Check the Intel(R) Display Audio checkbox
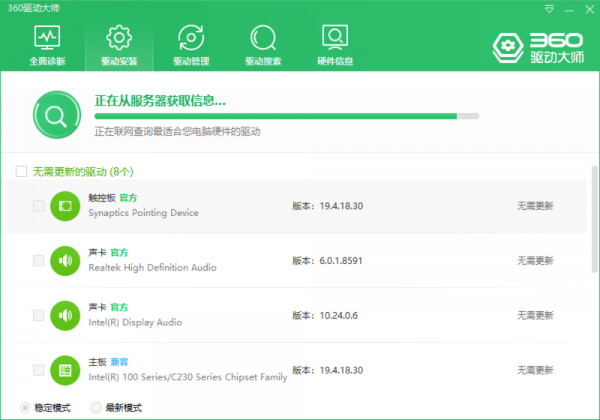Image resolution: width=600 pixels, height=420 pixels. (39, 315)
